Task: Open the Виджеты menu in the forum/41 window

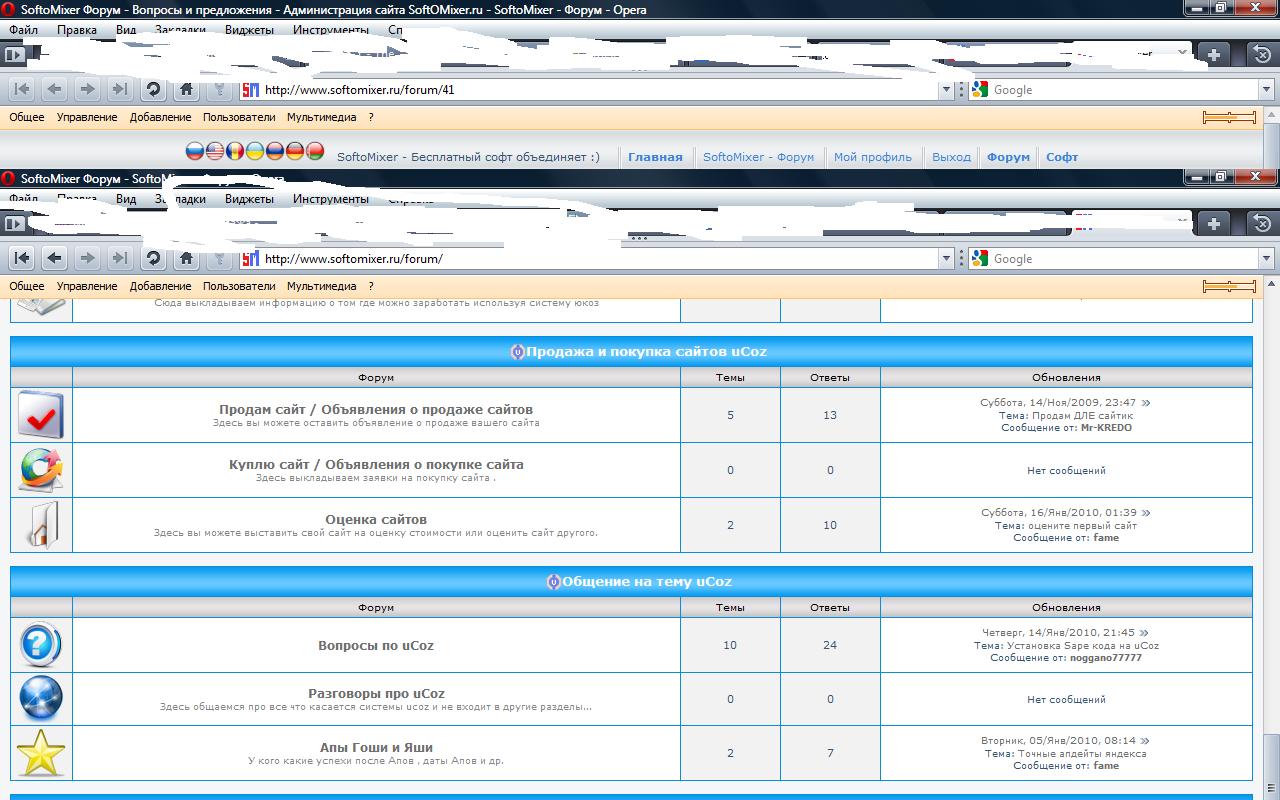Action: [249, 30]
